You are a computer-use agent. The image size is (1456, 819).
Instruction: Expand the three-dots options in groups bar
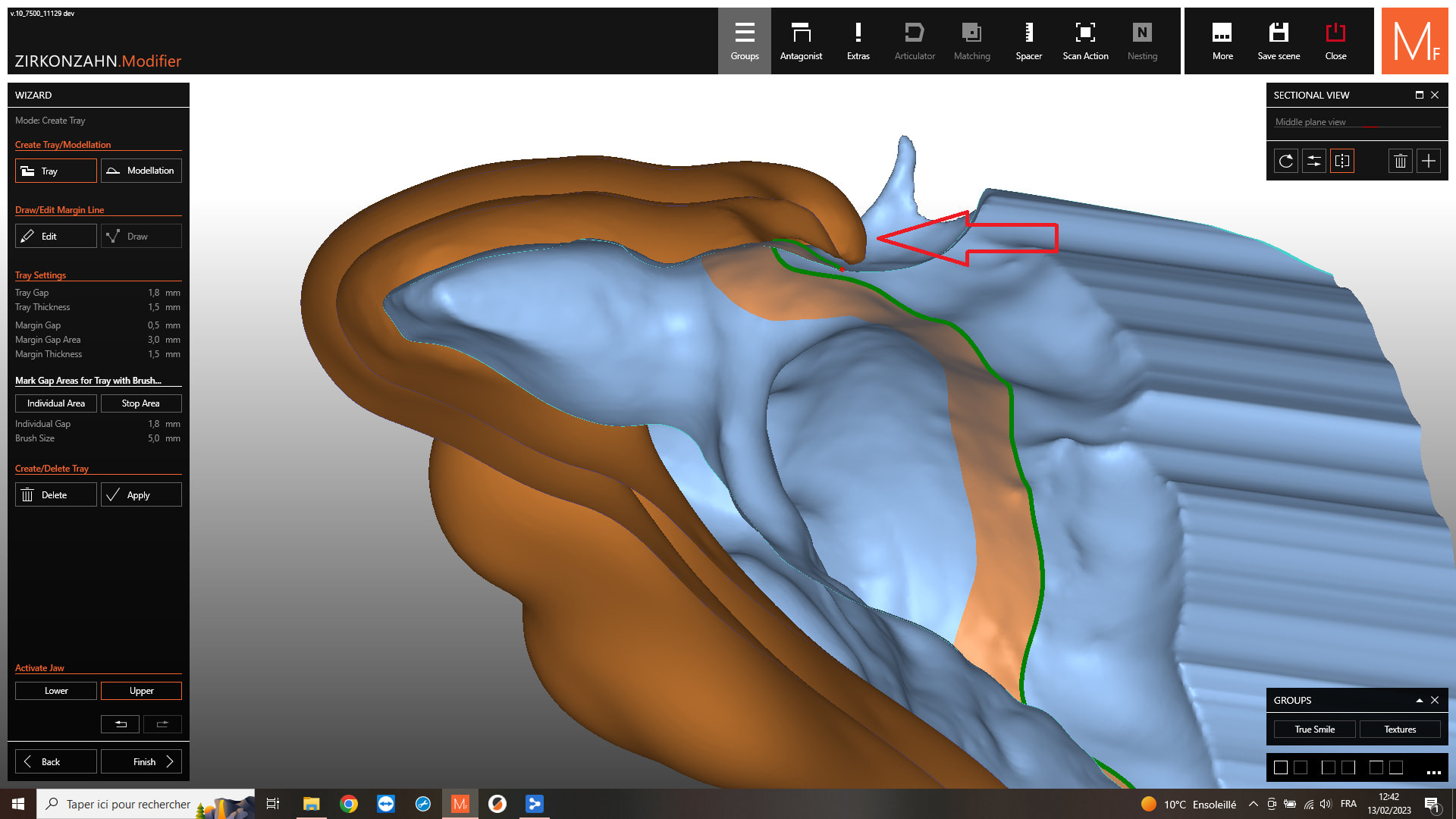coord(1433,772)
